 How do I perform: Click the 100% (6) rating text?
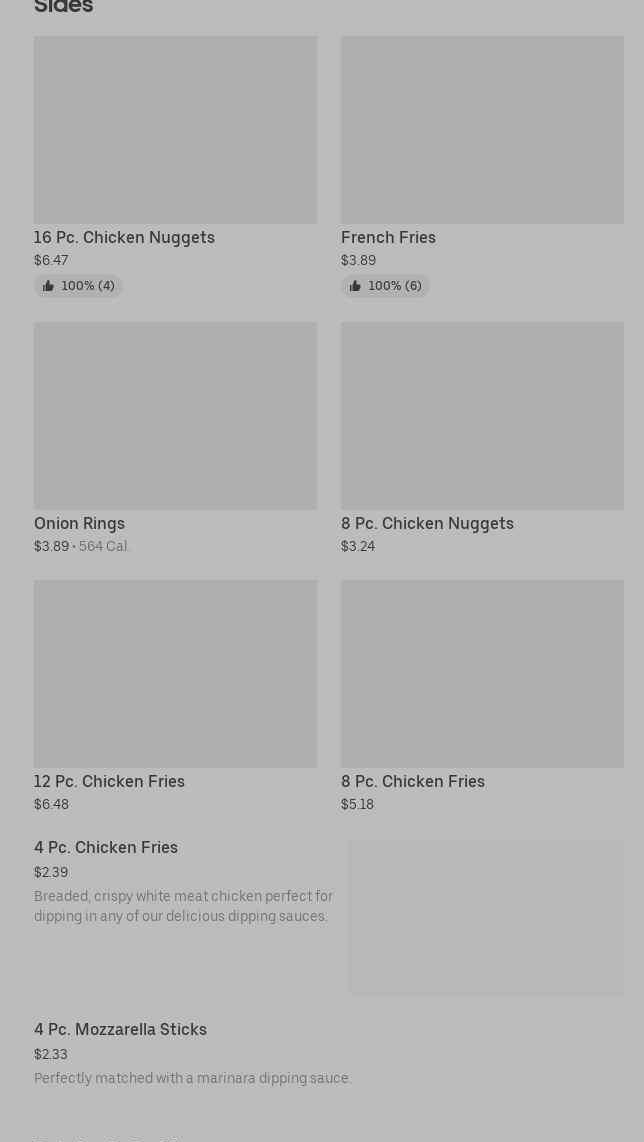pos(394,286)
